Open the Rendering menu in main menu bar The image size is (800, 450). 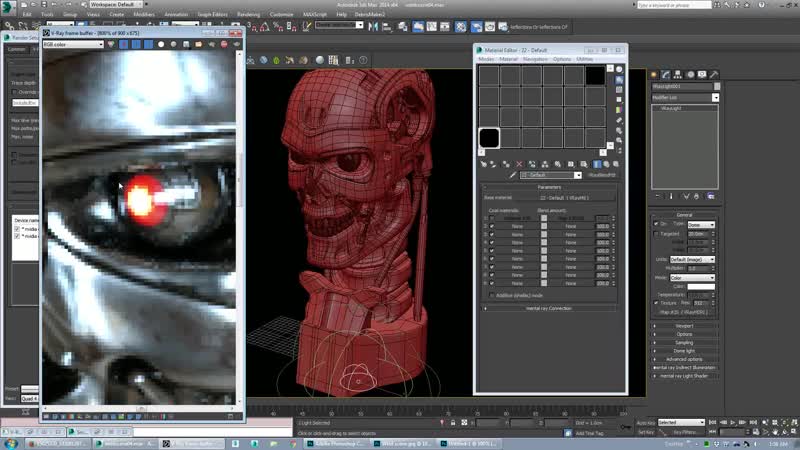point(246,14)
